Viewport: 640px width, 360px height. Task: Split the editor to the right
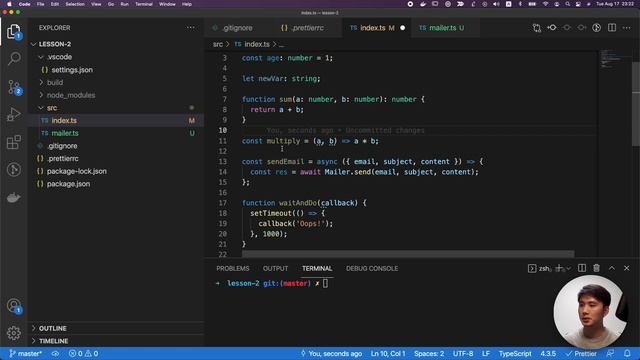(612, 28)
